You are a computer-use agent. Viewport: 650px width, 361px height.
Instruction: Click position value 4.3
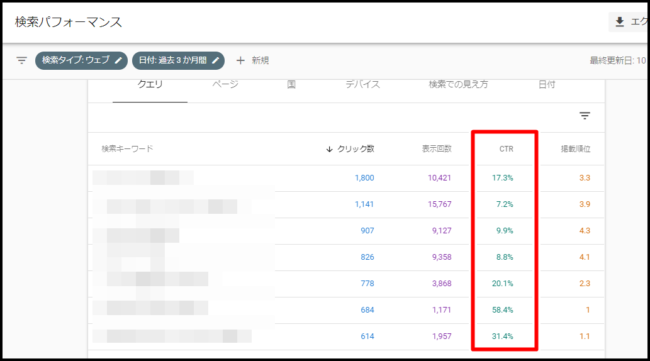click(x=585, y=231)
